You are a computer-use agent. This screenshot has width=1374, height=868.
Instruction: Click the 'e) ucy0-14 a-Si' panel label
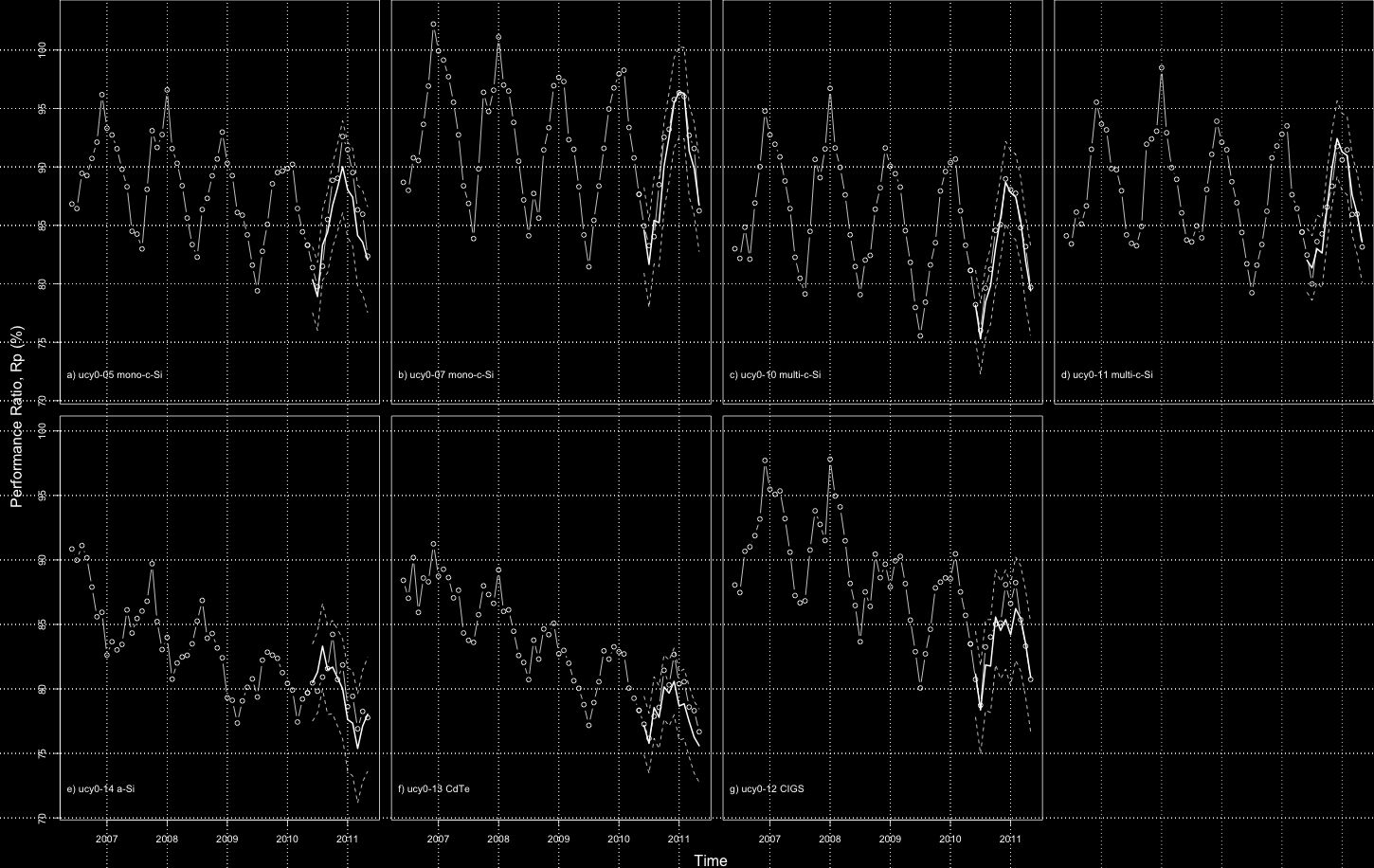100,789
